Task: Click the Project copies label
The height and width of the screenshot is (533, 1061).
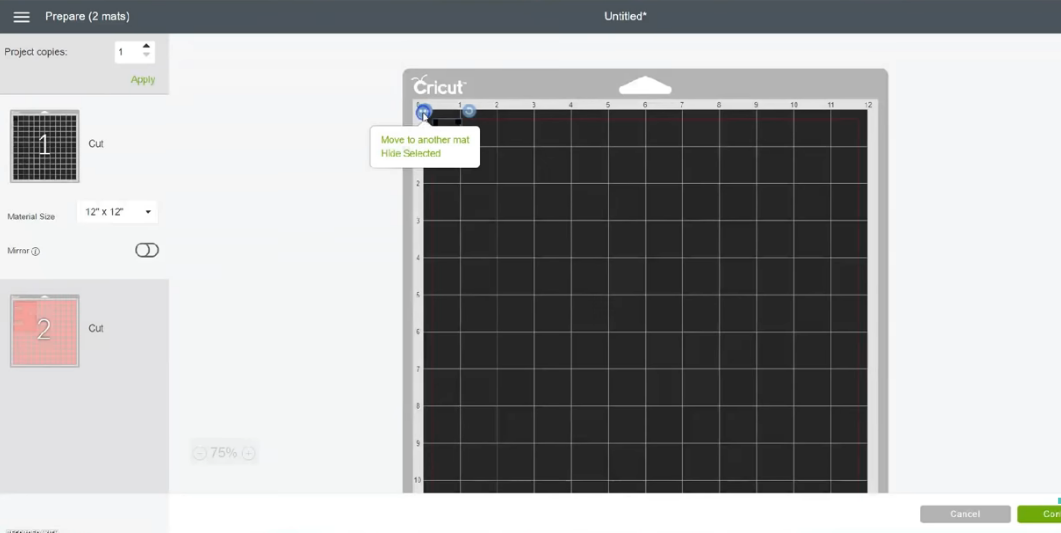Action: pos(36,52)
